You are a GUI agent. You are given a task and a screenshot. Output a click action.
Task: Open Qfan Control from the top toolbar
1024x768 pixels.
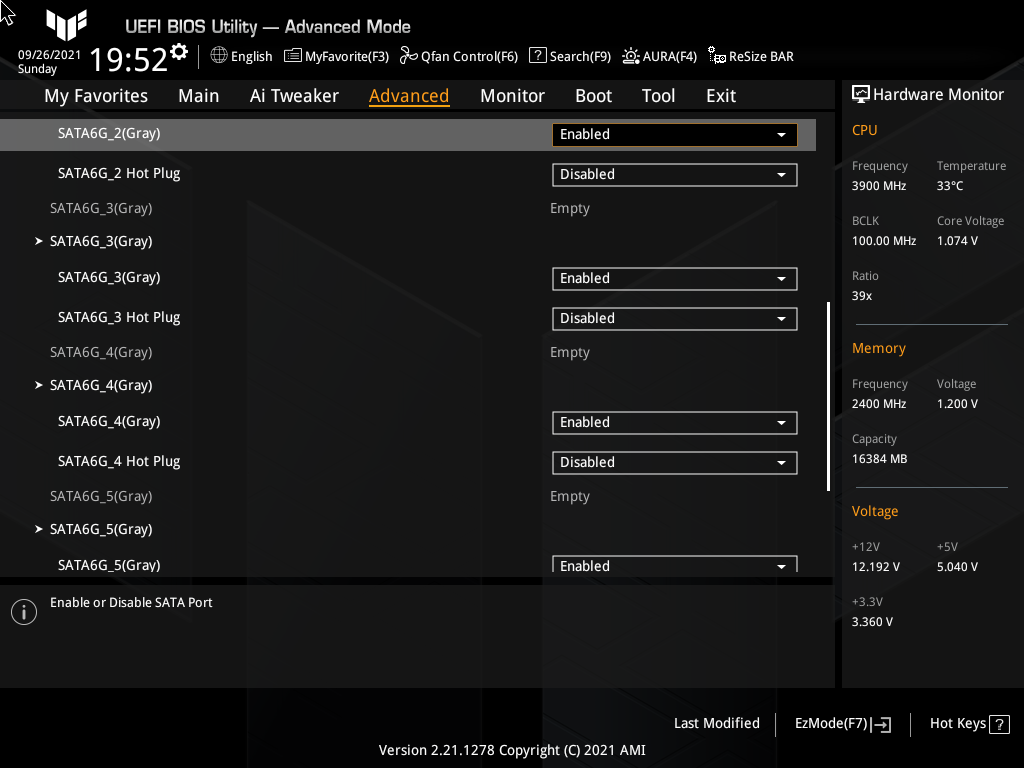pyautogui.click(x=458, y=56)
